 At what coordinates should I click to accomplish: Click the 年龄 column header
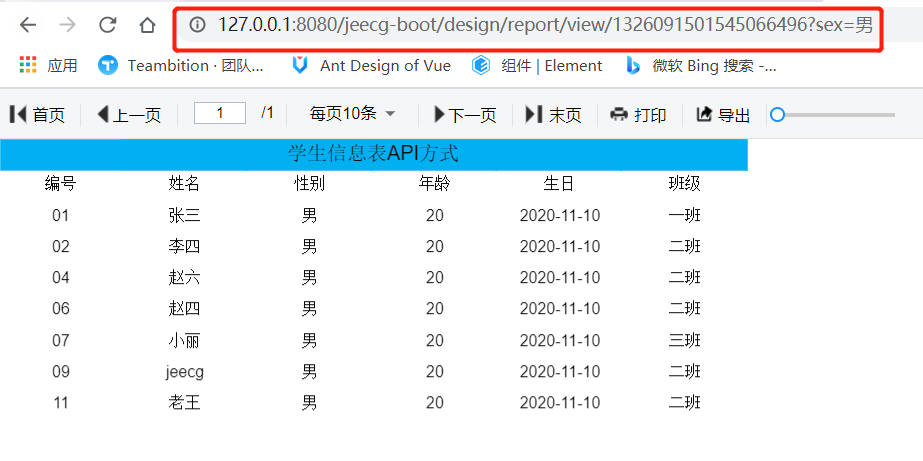[x=435, y=184]
